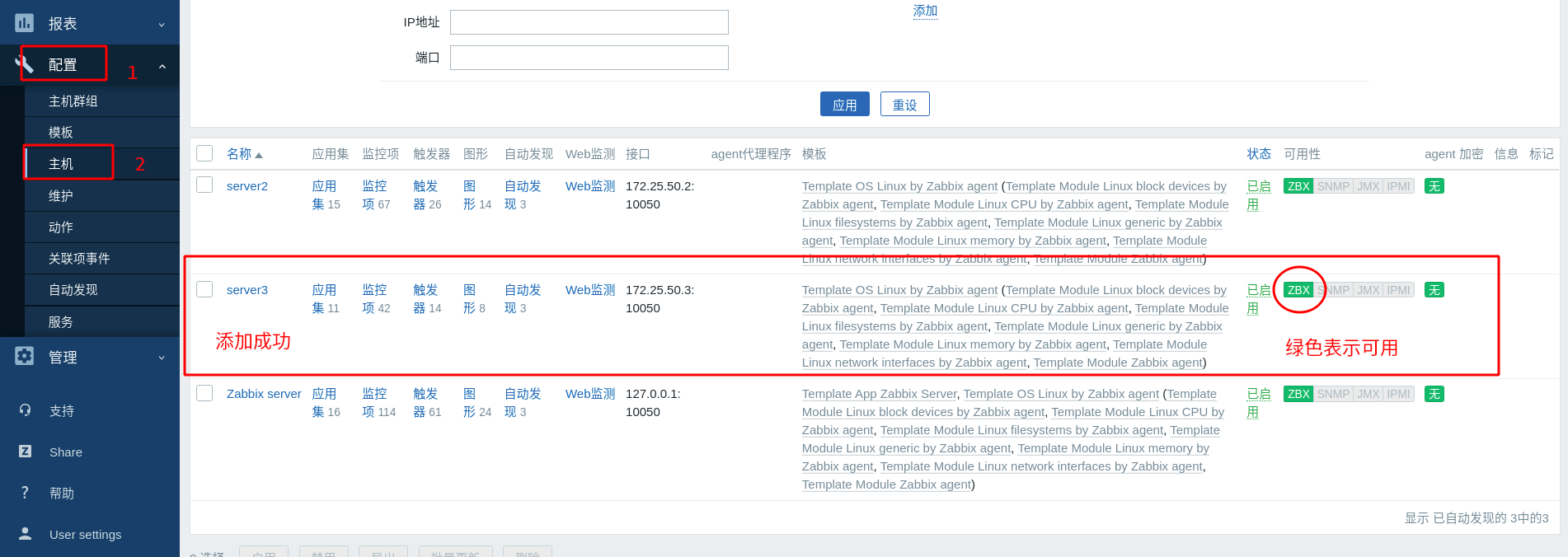Open 模板 in the sidebar
1568x557 pixels.
(102, 133)
